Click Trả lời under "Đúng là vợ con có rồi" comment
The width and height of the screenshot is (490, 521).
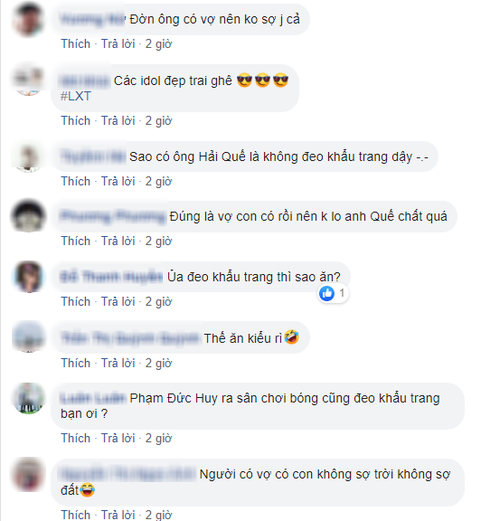pos(118,241)
